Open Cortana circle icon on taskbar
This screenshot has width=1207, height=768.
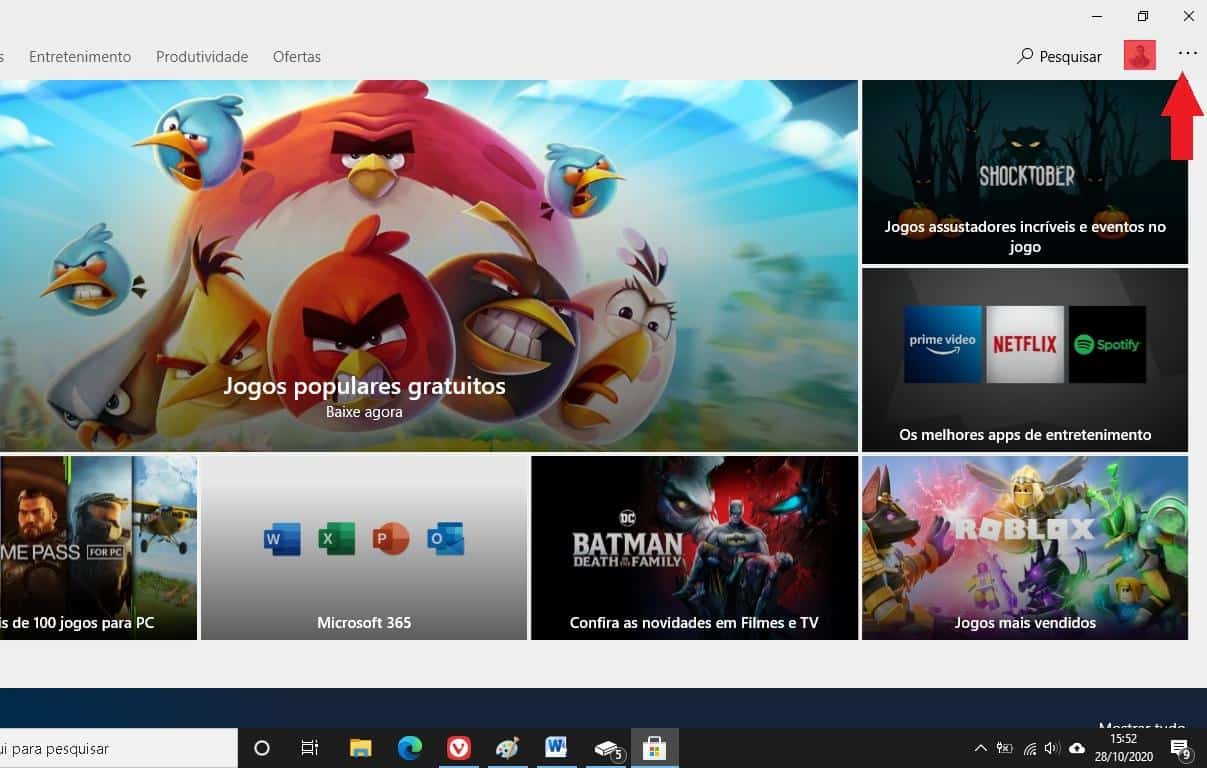(x=262, y=748)
